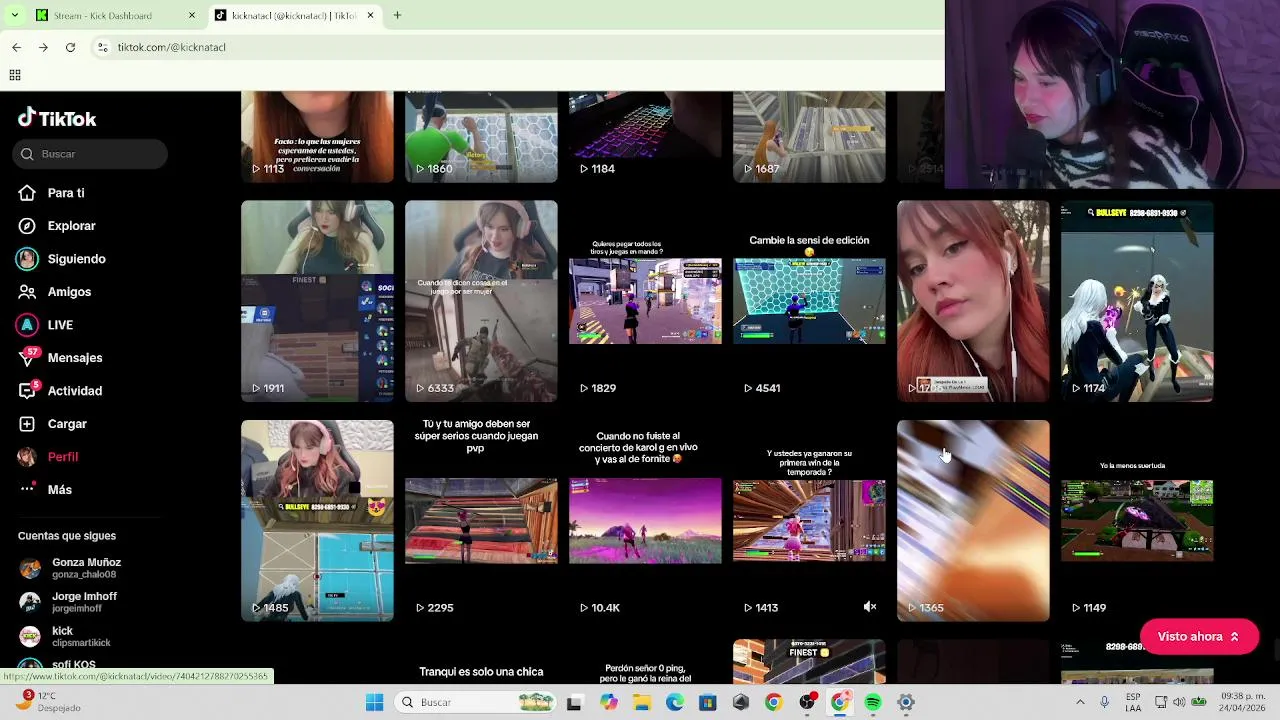The height and width of the screenshot is (720, 1280).
Task: Open the video with 1687 views
Action: 809,137
